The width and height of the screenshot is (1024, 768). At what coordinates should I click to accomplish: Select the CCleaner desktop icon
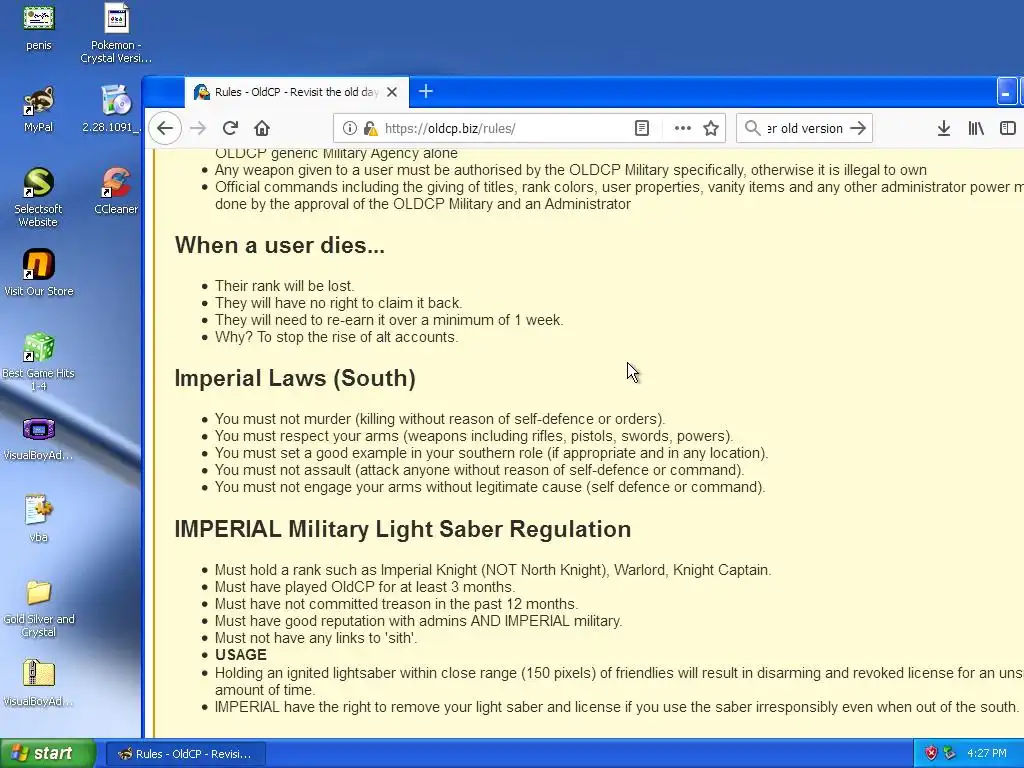tap(116, 191)
